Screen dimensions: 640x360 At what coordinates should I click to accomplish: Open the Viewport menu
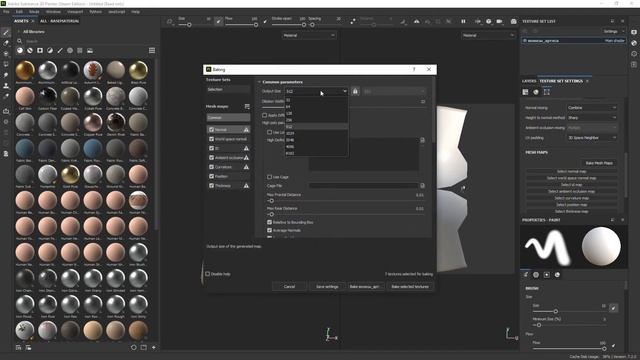[75, 12]
